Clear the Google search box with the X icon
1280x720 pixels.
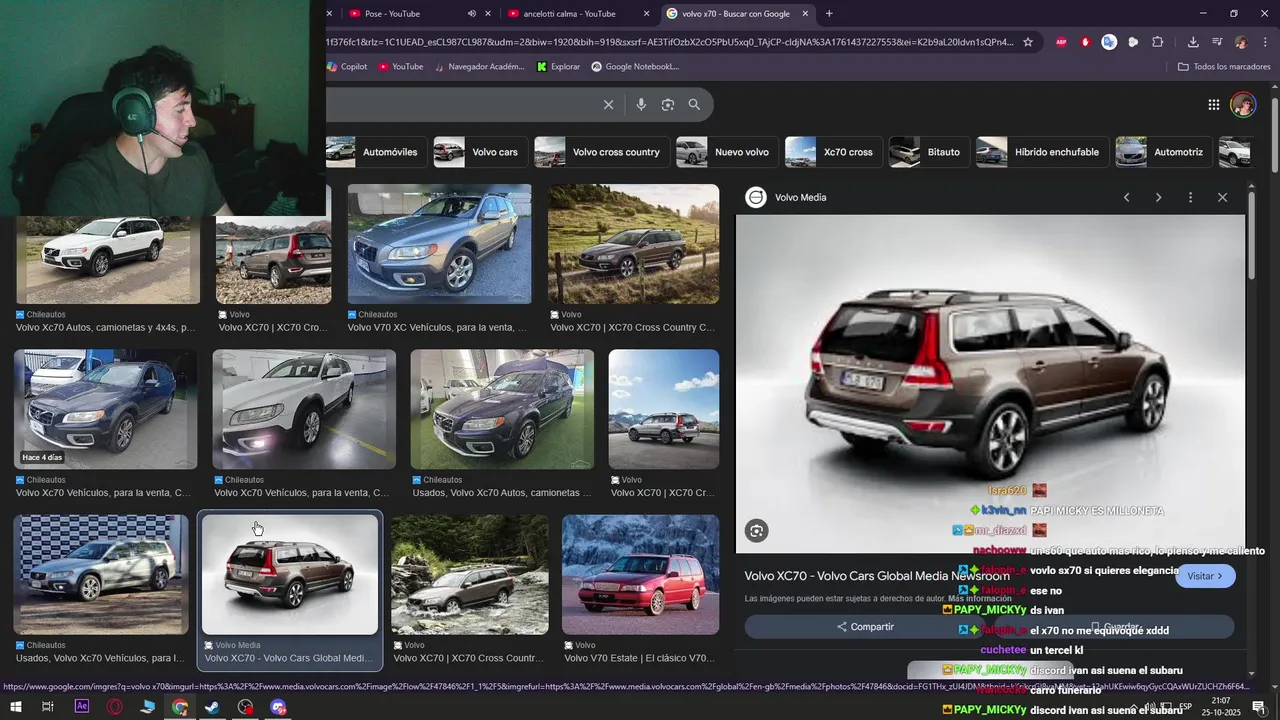[608, 104]
